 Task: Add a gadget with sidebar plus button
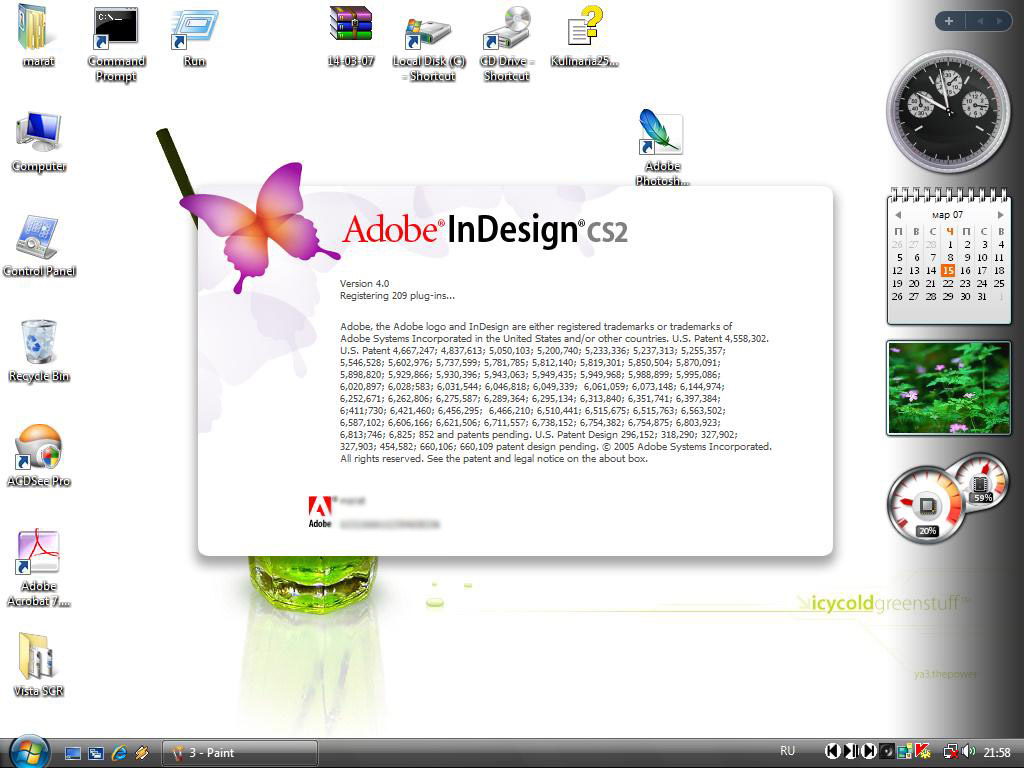pos(949,21)
